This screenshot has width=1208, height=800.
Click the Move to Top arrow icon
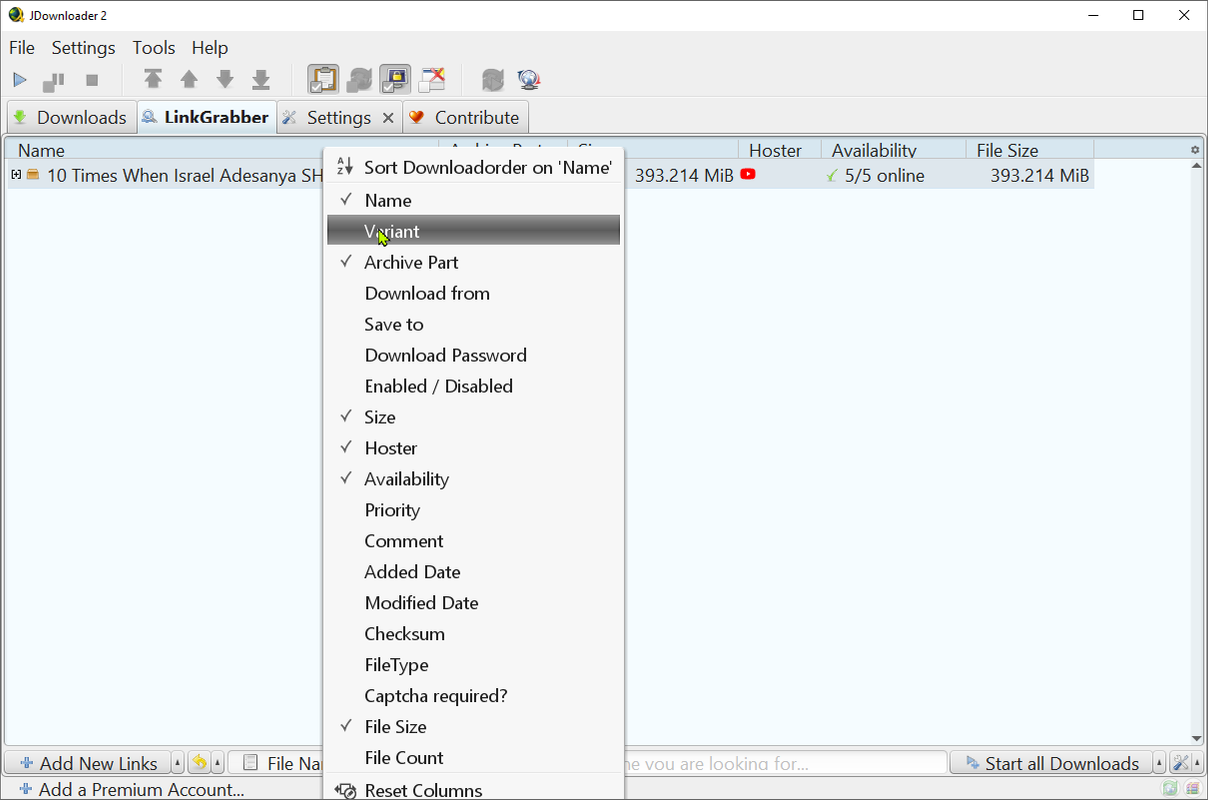152,79
